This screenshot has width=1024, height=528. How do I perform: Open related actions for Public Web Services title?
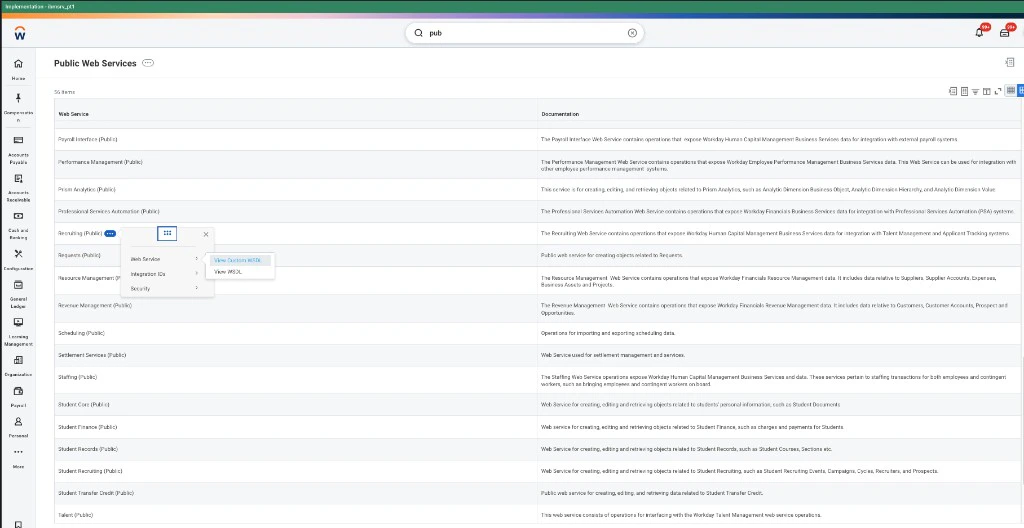(x=148, y=63)
